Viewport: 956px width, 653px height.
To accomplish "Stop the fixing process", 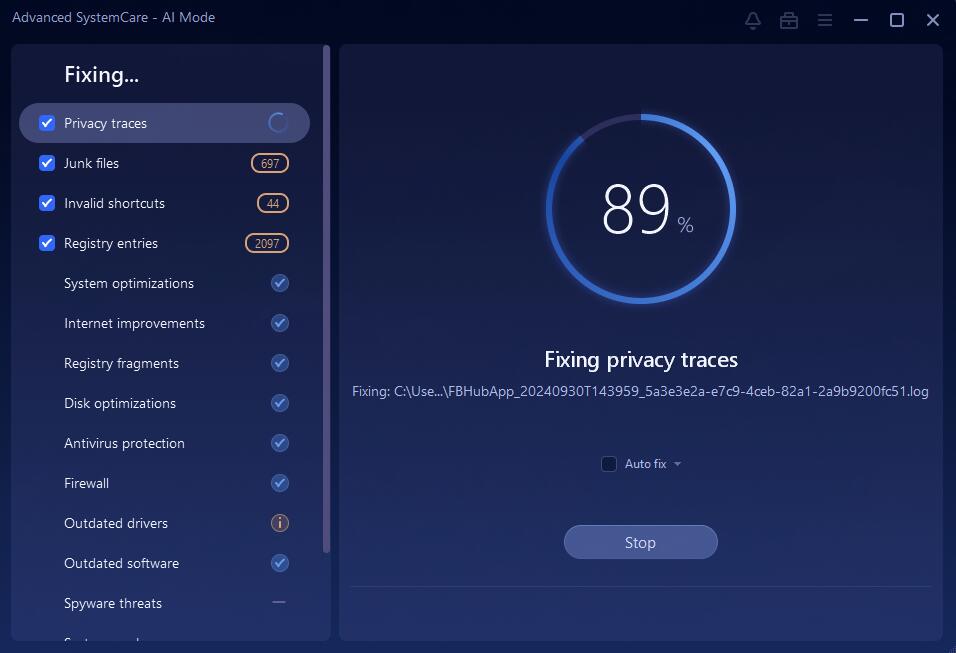I will pyautogui.click(x=640, y=542).
